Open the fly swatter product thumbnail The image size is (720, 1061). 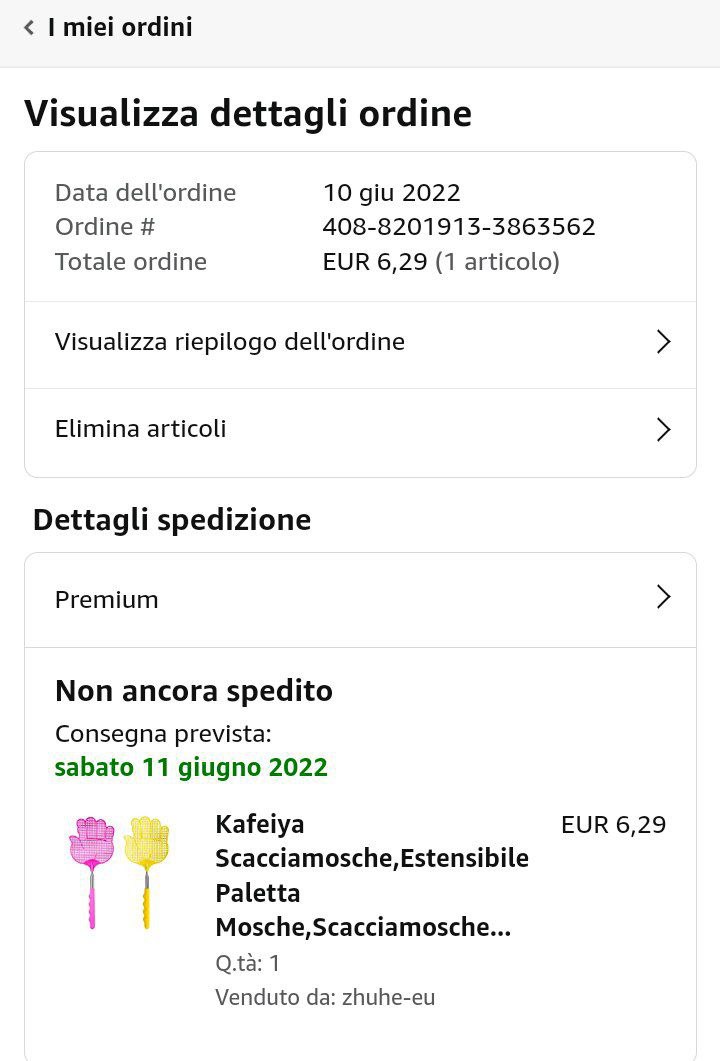click(x=119, y=872)
